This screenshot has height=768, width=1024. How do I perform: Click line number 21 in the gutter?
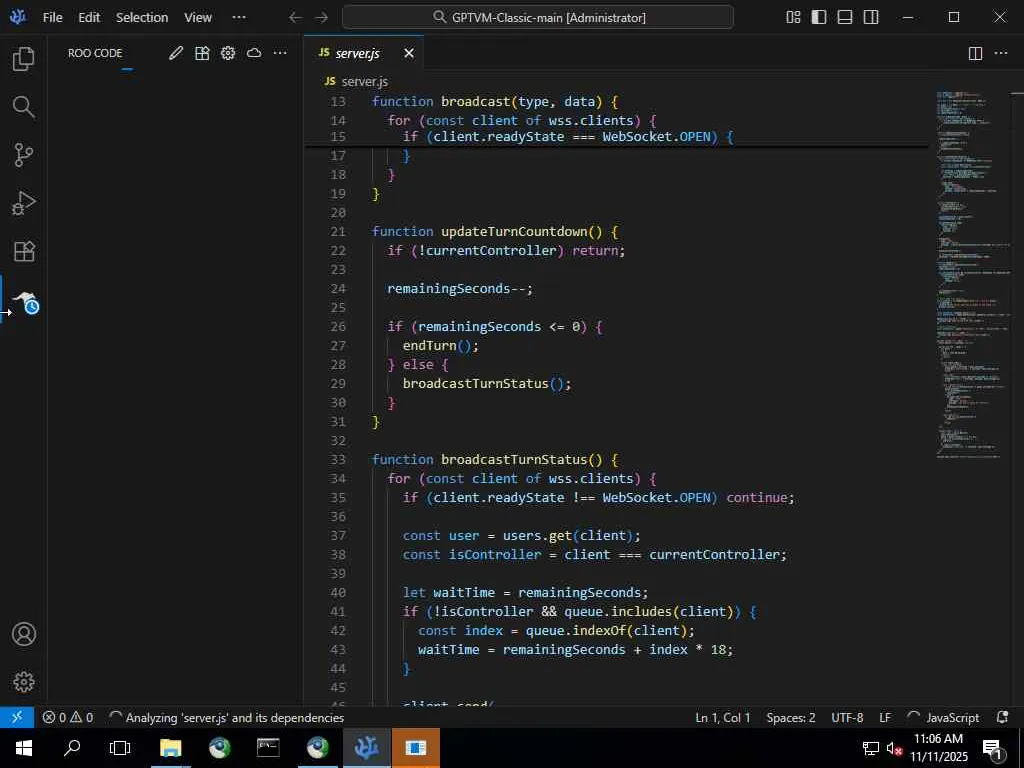(338, 231)
